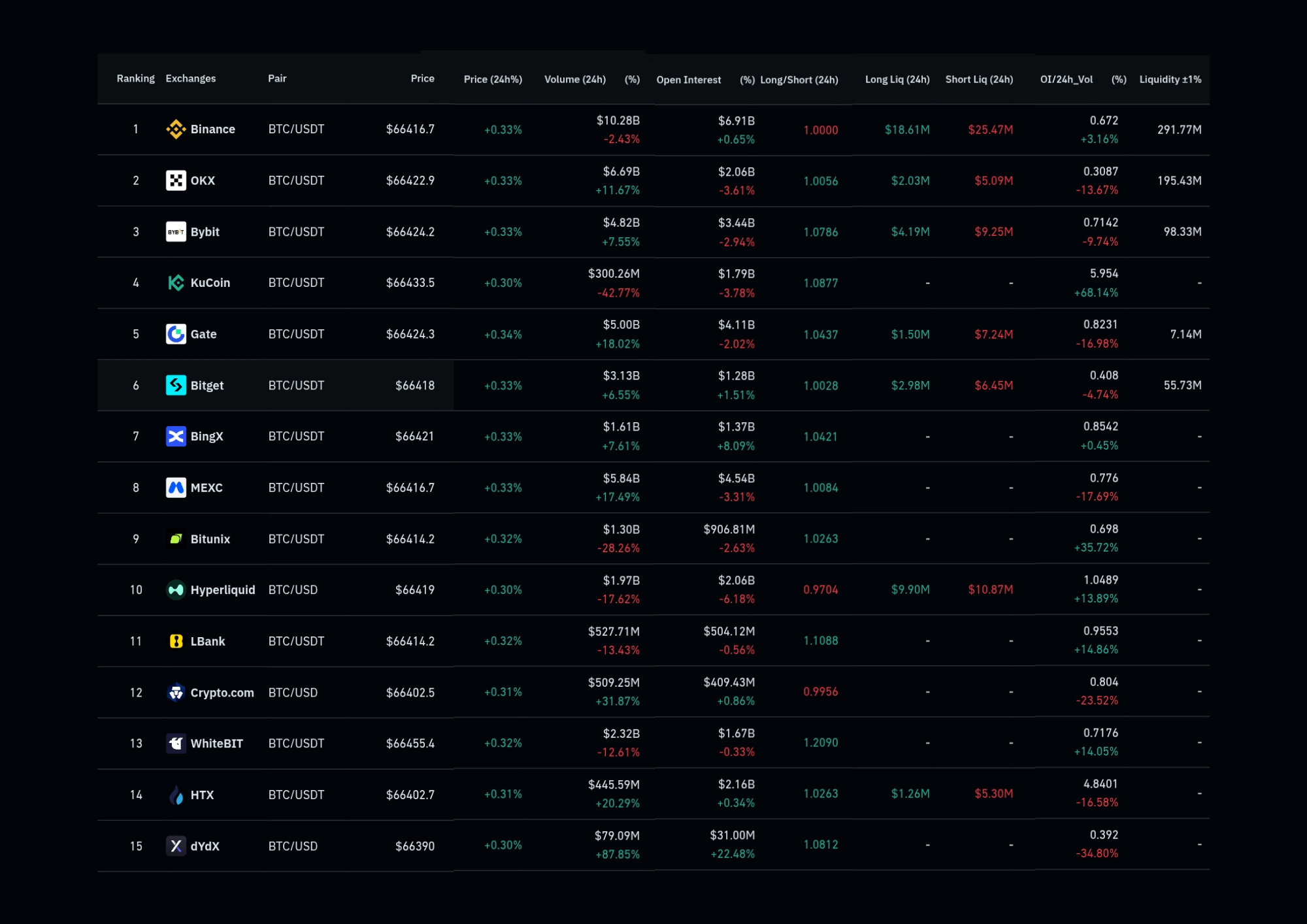The width and height of the screenshot is (1307, 924).
Task: Sort by OI/24h_Vol column header
Action: point(1067,79)
